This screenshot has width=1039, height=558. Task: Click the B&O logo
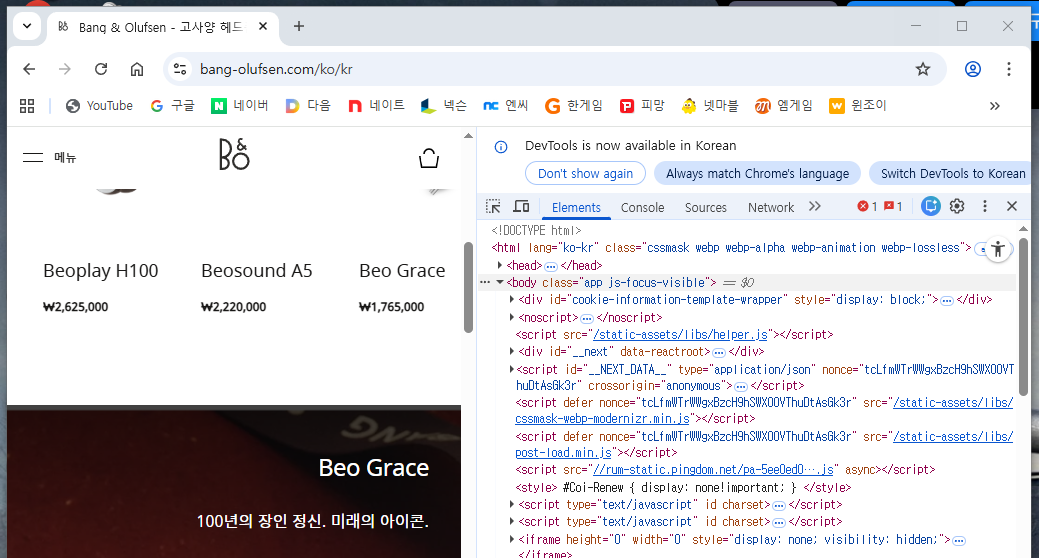234,154
